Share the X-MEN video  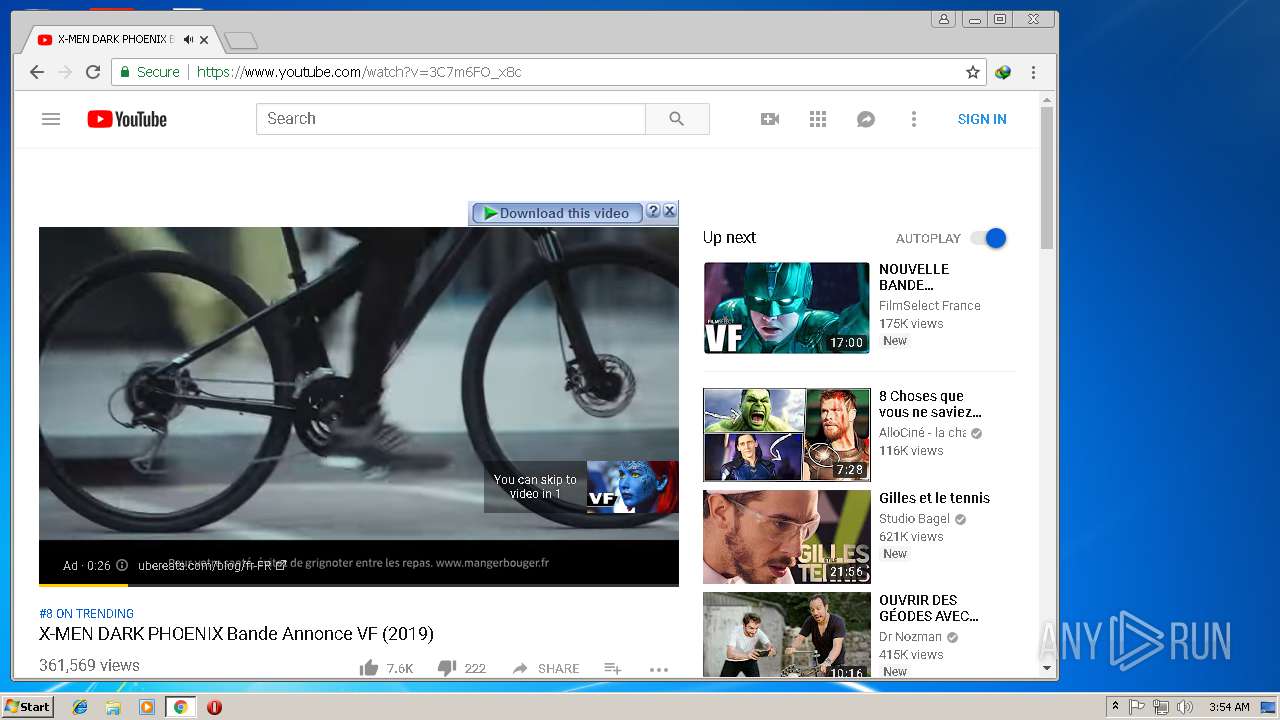pyautogui.click(x=545, y=668)
